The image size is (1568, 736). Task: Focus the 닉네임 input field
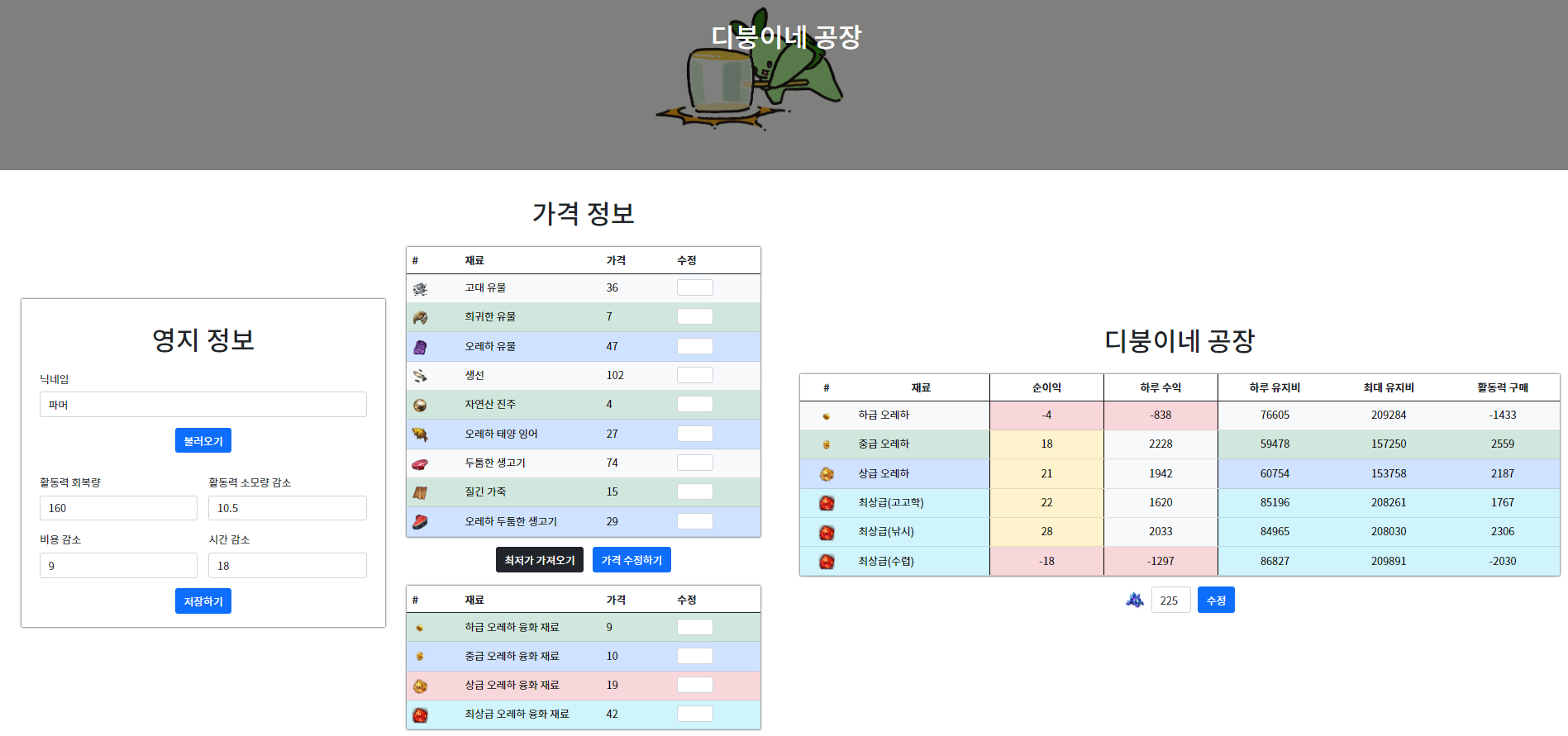click(x=203, y=404)
